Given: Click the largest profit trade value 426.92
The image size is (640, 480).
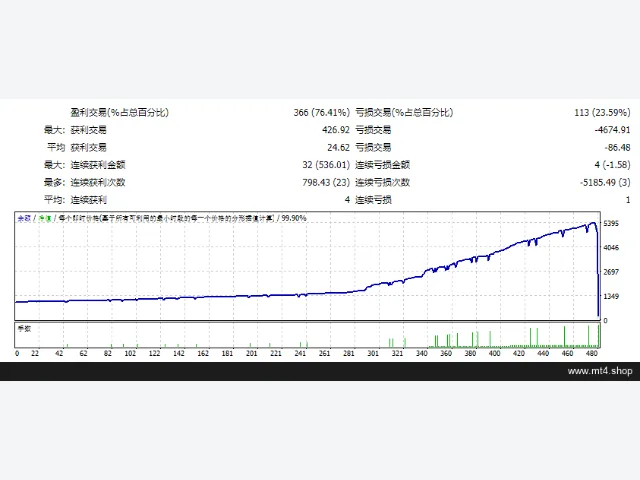Looking at the screenshot, I should (x=336, y=130).
